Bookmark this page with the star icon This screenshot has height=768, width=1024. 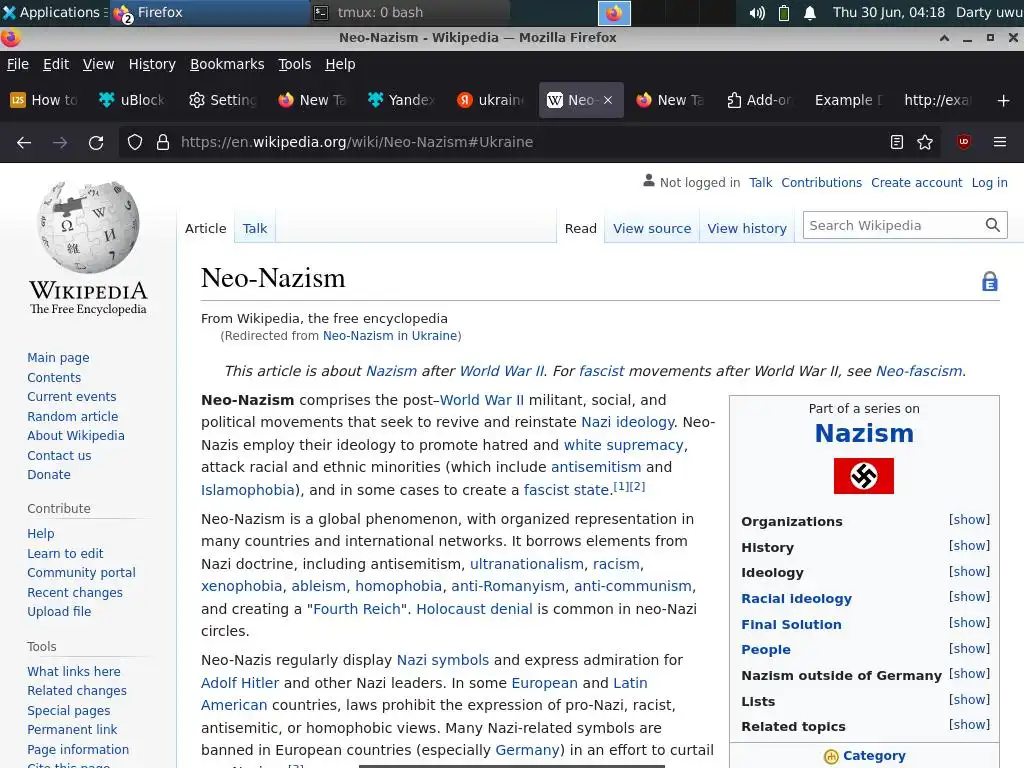(925, 142)
